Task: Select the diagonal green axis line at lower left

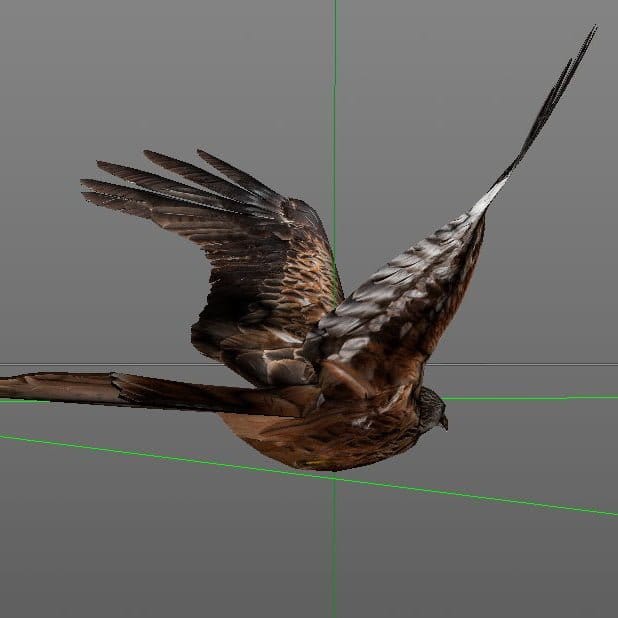Action: point(100,447)
